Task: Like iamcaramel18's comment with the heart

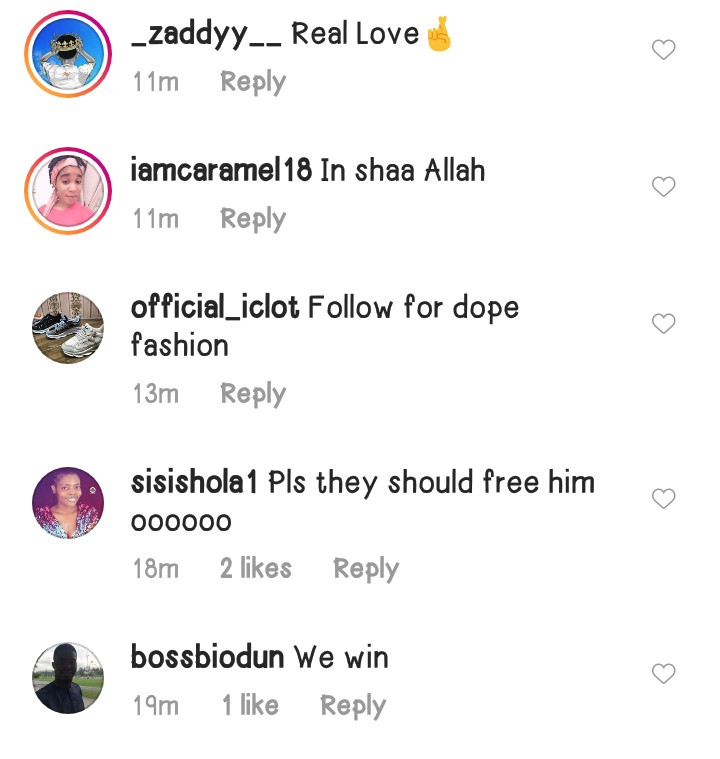Action: (663, 186)
